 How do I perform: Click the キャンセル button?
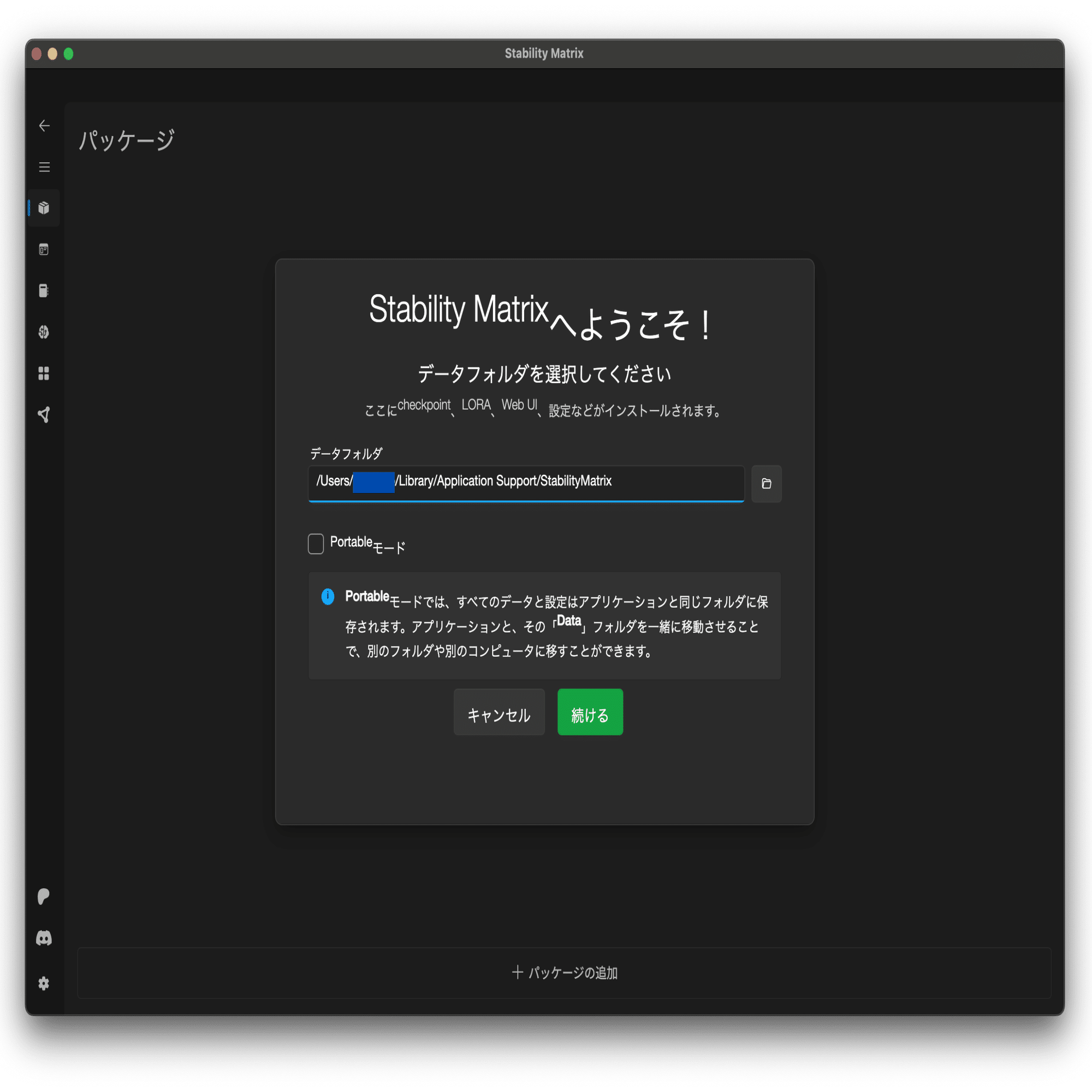pos(499,712)
